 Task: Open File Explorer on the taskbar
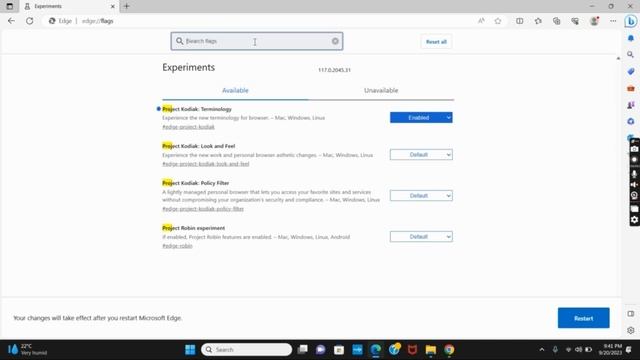[x=431, y=350]
